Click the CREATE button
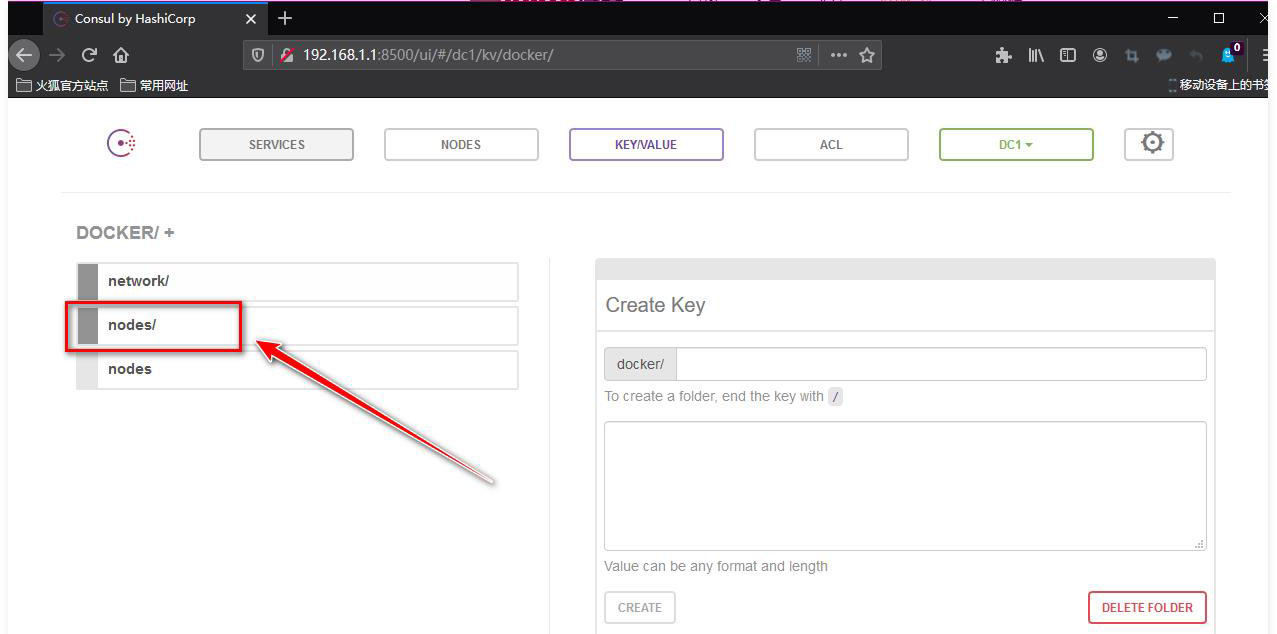The width and height of the screenshot is (1277, 634). (640, 607)
